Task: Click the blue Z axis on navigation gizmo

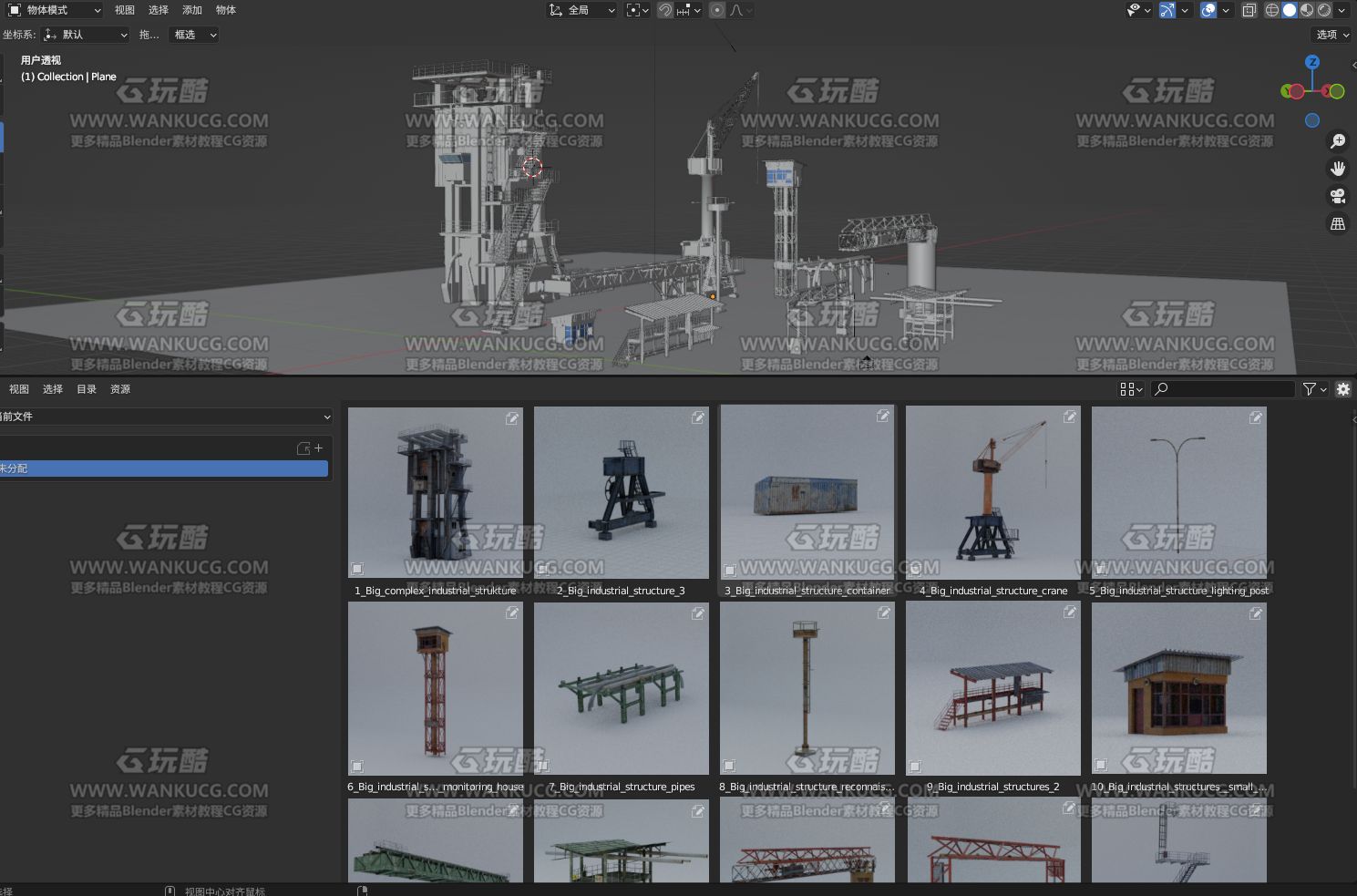Action: [1312, 62]
